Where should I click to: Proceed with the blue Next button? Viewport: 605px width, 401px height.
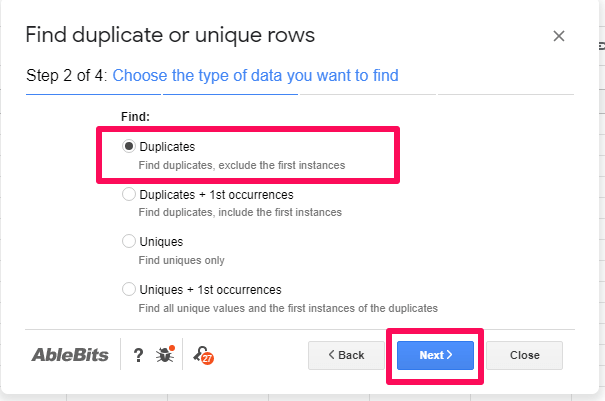(435, 355)
